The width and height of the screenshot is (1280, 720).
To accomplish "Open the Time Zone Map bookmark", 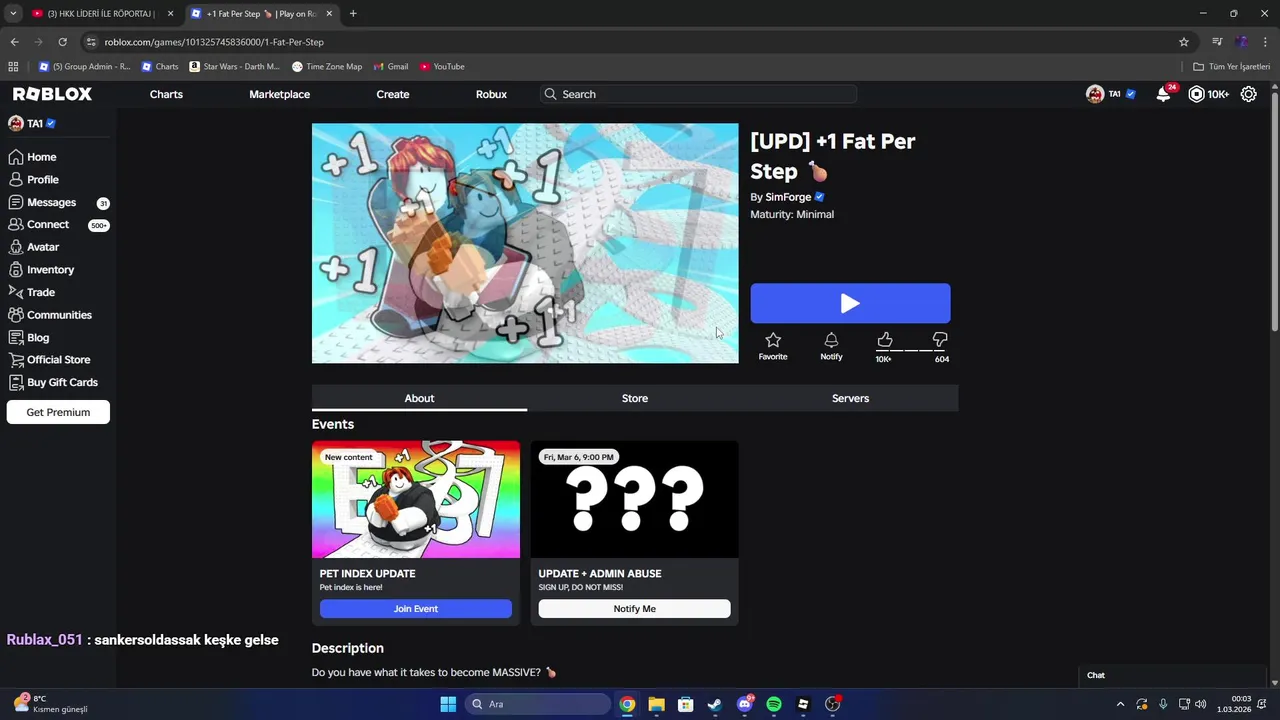I will point(327,66).
